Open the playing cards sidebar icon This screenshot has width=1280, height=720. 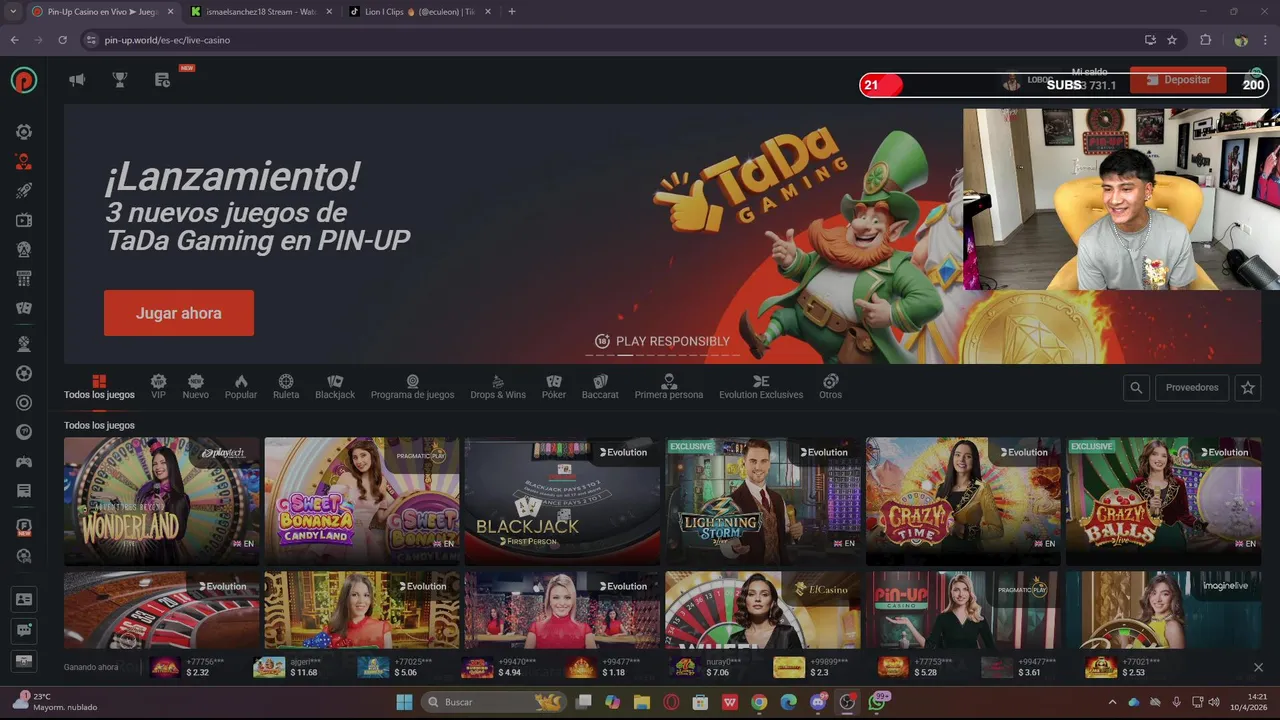click(x=24, y=308)
